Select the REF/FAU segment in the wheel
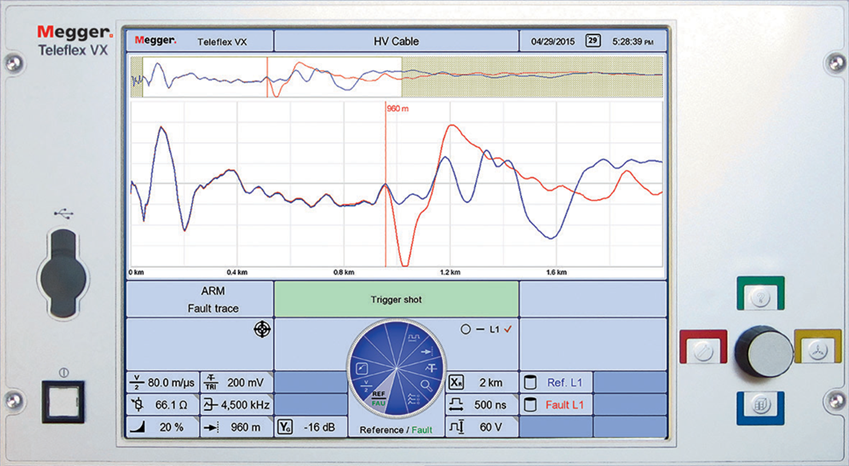This screenshot has width=849, height=466. pyautogui.click(x=378, y=399)
